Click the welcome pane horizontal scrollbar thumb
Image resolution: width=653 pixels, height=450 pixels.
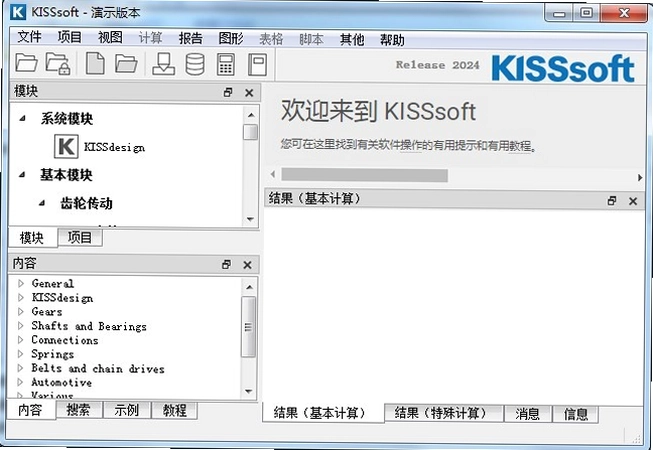(x=364, y=175)
